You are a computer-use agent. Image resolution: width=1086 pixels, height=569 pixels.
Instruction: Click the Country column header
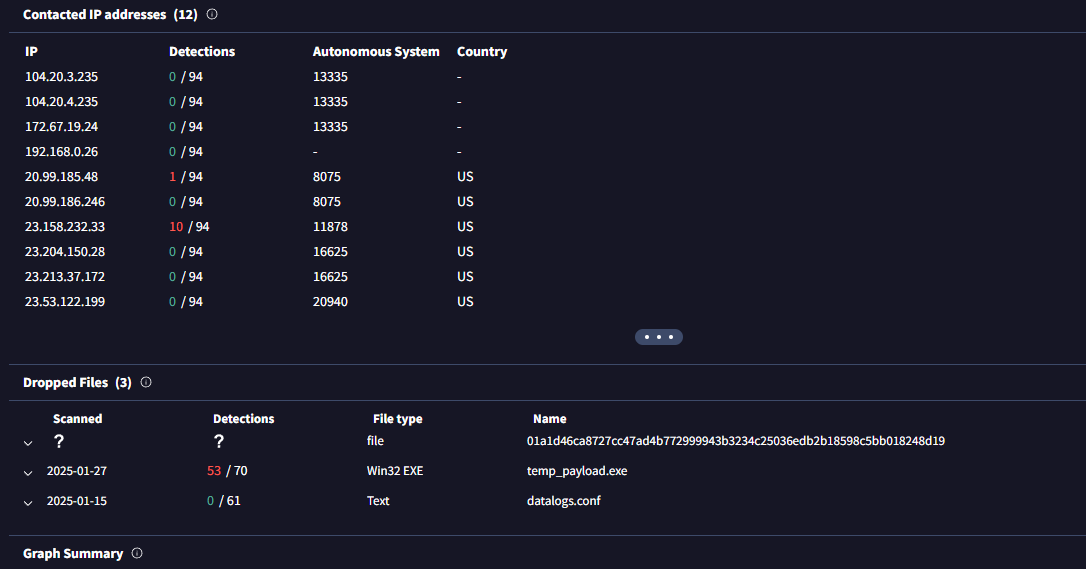click(x=482, y=51)
